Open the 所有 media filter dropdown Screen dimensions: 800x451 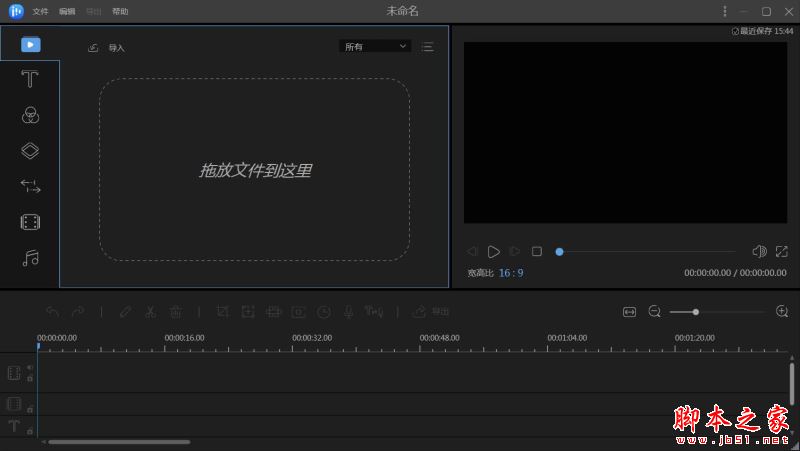(x=375, y=46)
